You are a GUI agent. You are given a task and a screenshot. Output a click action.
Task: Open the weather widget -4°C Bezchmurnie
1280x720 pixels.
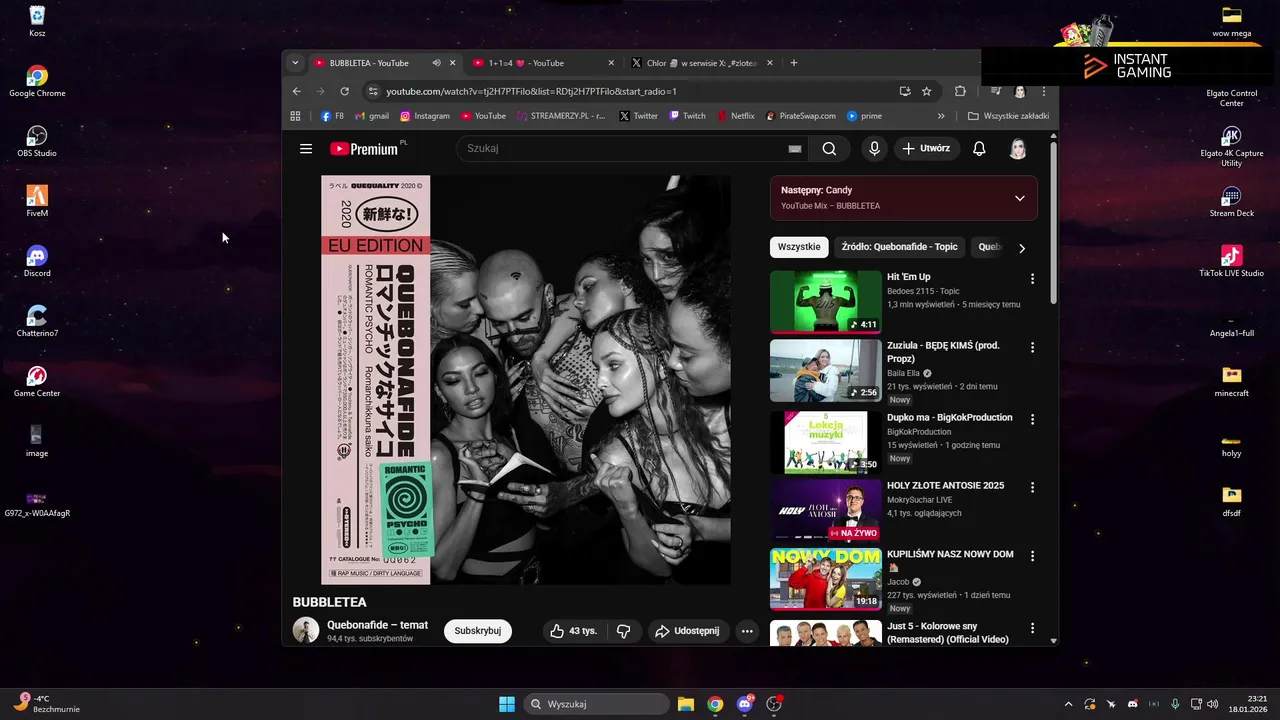point(46,704)
